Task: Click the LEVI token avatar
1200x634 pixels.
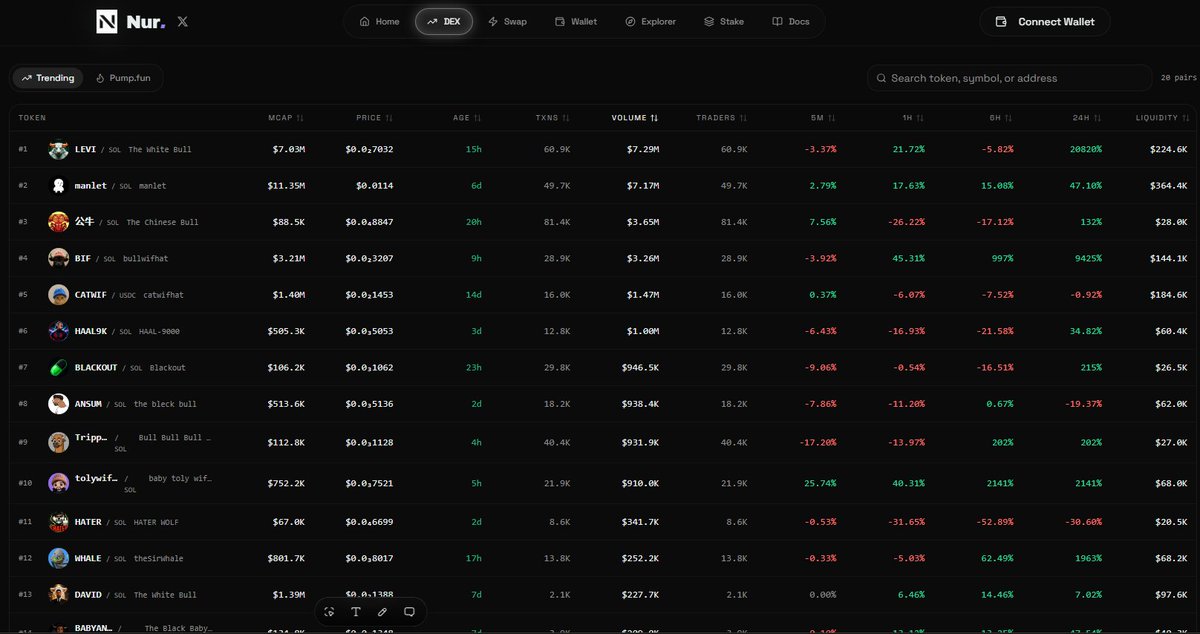Action: pyautogui.click(x=58, y=149)
